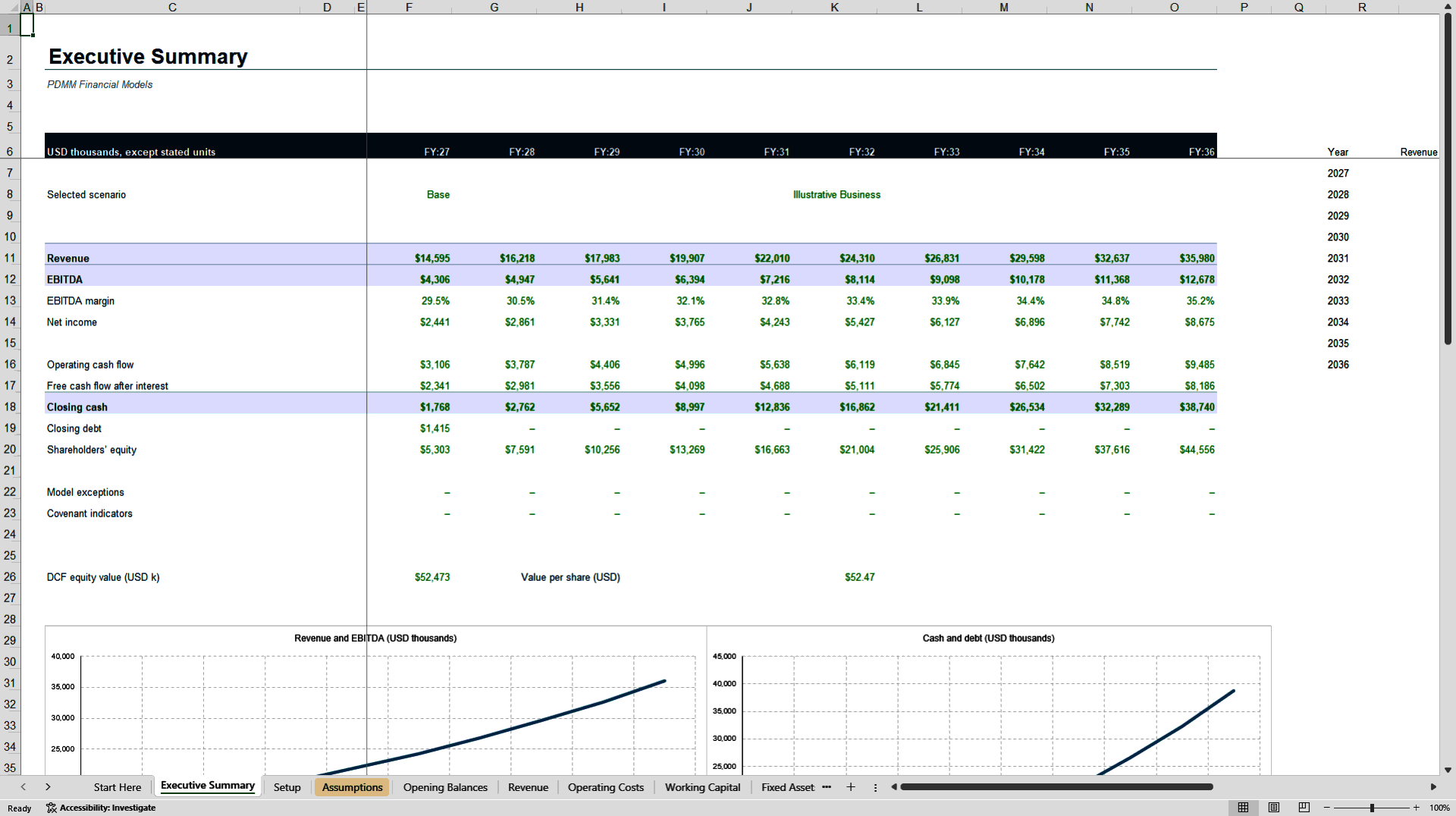Switch to Page Layout view icon
The width and height of the screenshot is (1456, 816).
(x=1274, y=808)
